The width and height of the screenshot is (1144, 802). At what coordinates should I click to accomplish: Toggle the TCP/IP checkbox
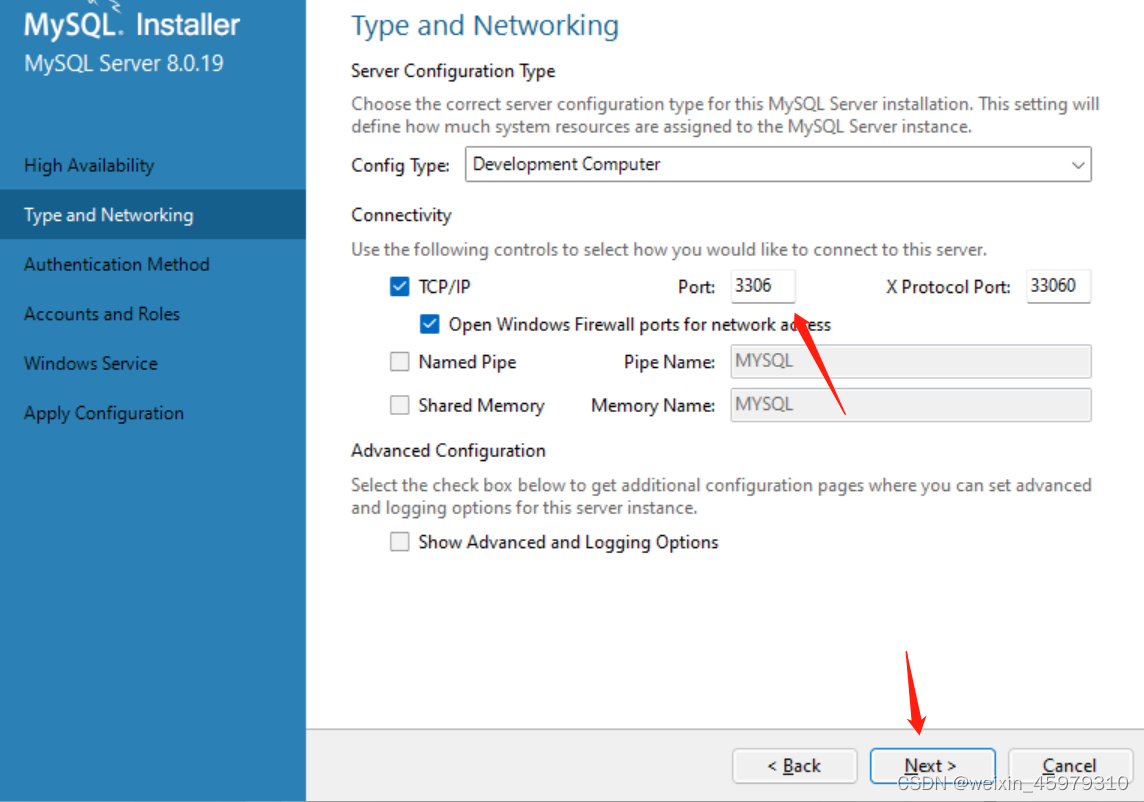[399, 287]
